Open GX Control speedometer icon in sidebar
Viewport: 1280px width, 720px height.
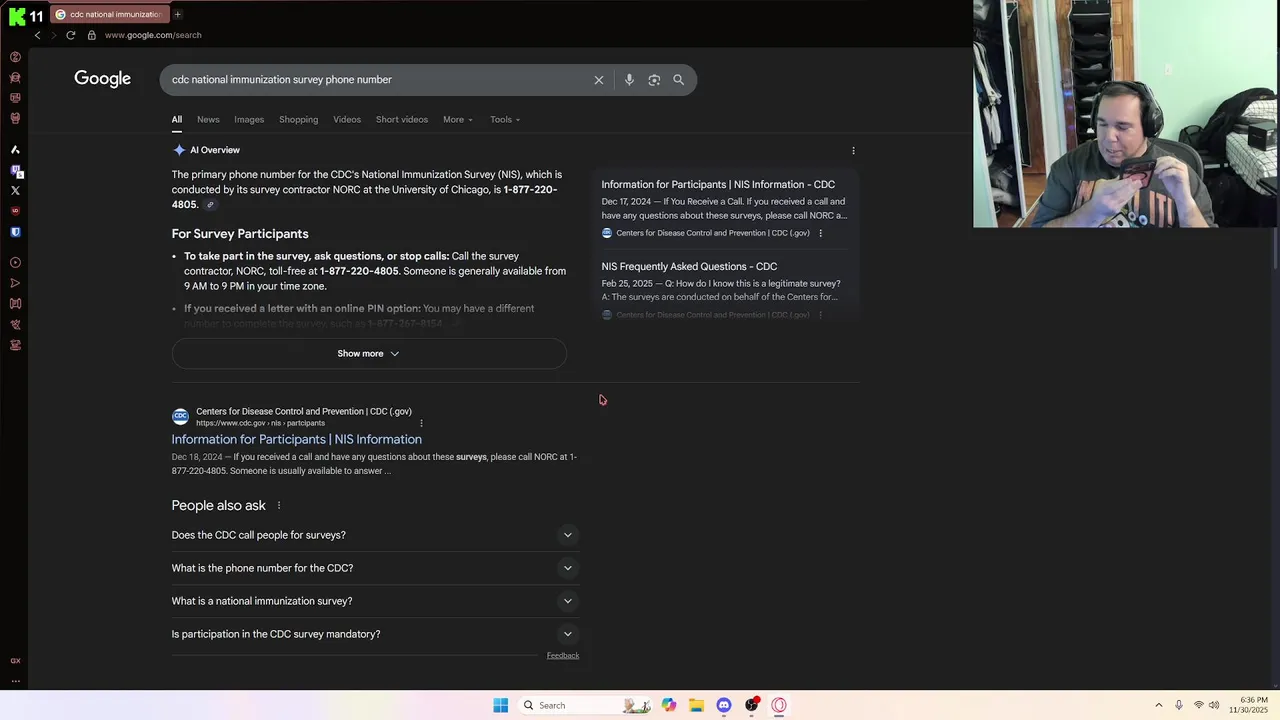click(x=15, y=57)
